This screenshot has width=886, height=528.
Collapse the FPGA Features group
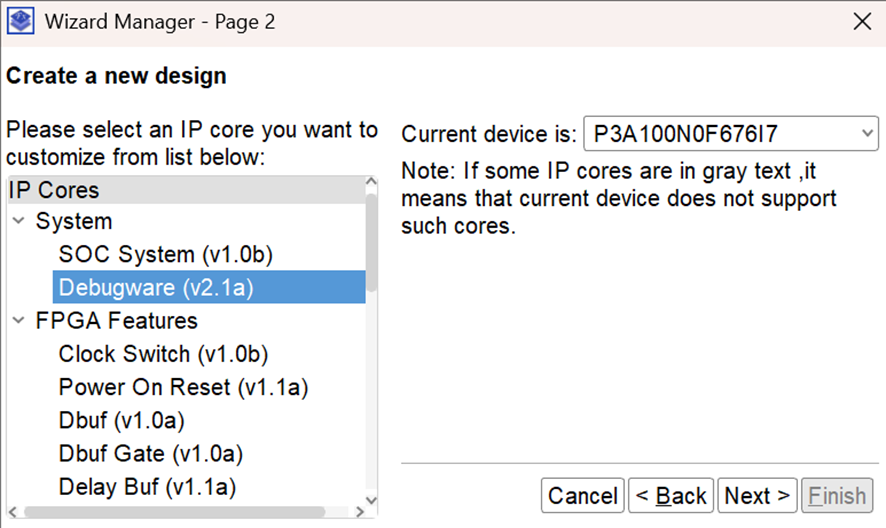pyautogui.click(x=19, y=321)
